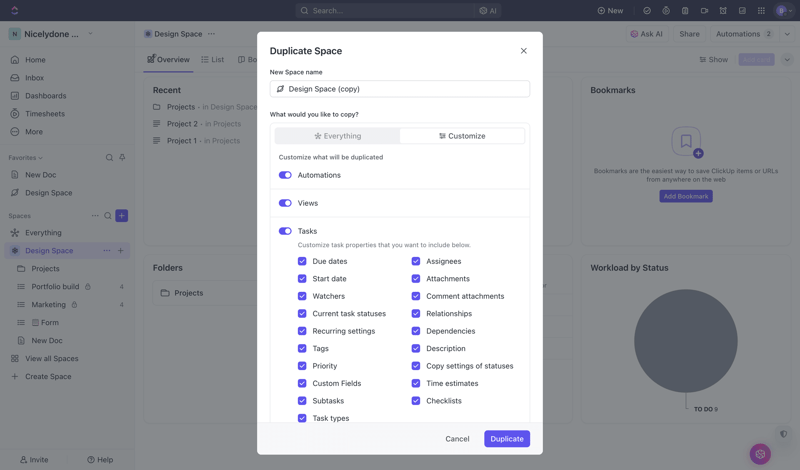Click Help at bottom of sidebar
Viewport: 800px width, 470px height.
[x=100, y=460]
